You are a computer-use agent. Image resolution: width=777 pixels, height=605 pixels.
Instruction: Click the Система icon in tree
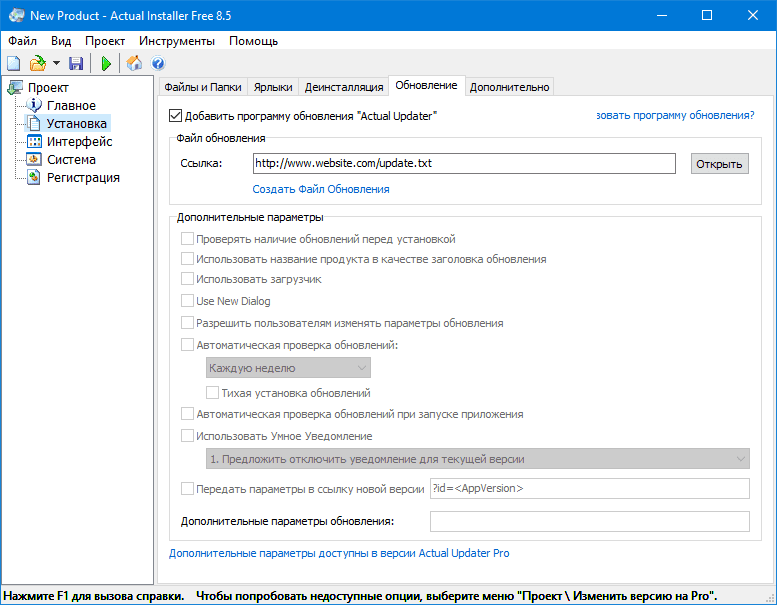34,160
